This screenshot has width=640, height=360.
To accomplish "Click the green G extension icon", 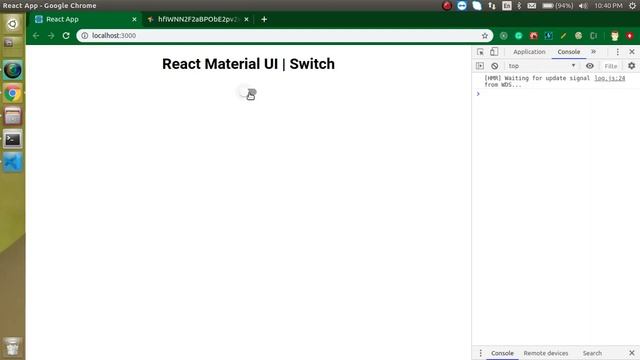I will coord(518,36).
